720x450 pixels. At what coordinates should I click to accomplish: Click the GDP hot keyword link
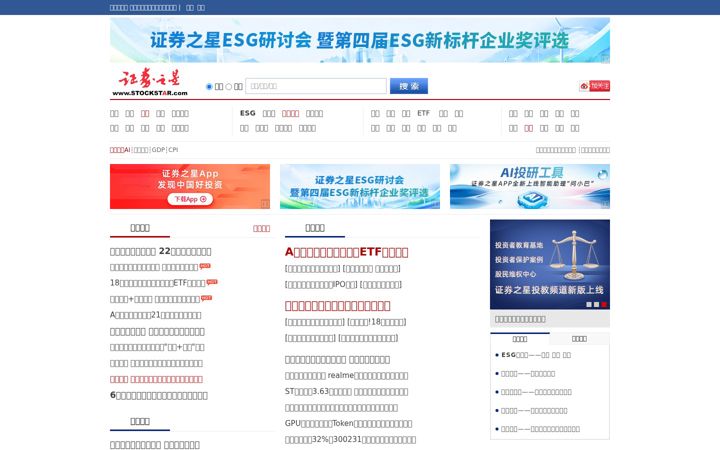158,150
